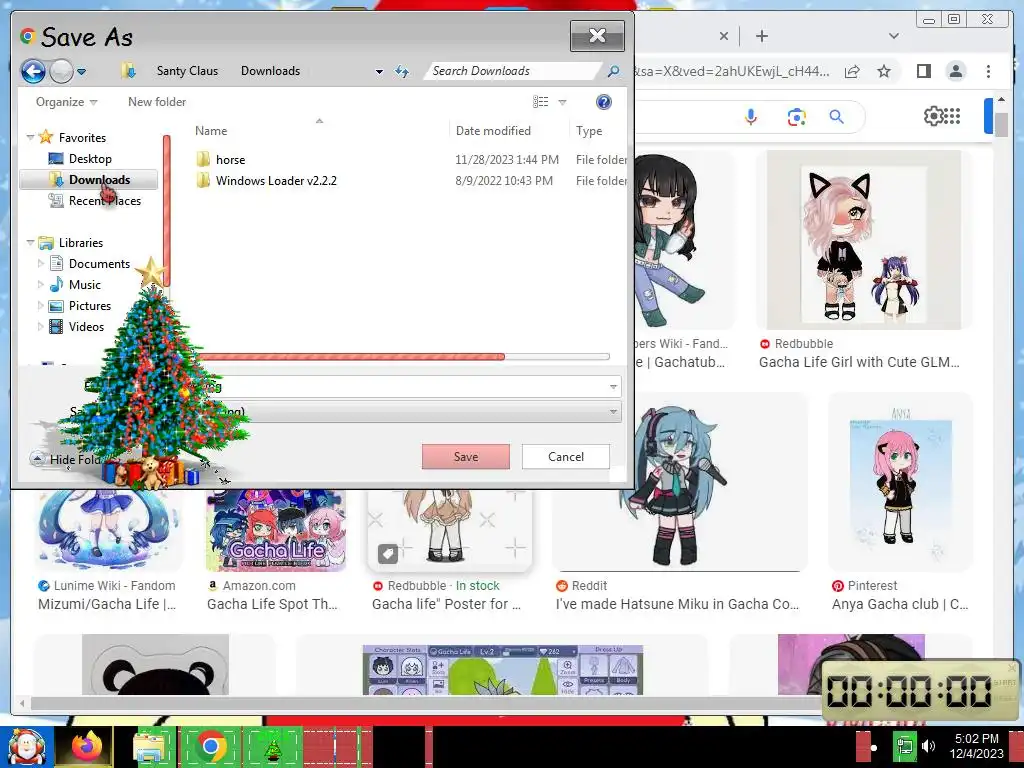Click Hide Folders toggle arrow
Image resolution: width=1024 pixels, height=768 pixels.
point(37,458)
